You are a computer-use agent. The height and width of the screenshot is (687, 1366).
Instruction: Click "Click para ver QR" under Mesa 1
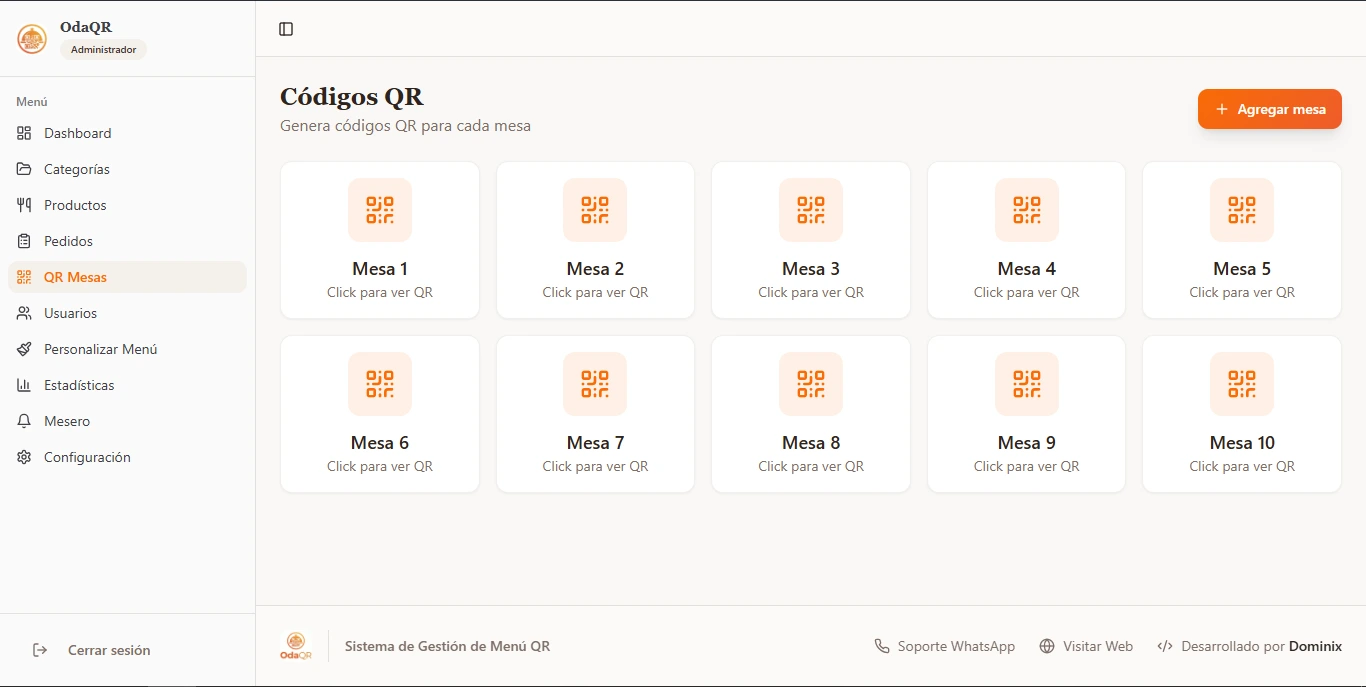coord(380,293)
